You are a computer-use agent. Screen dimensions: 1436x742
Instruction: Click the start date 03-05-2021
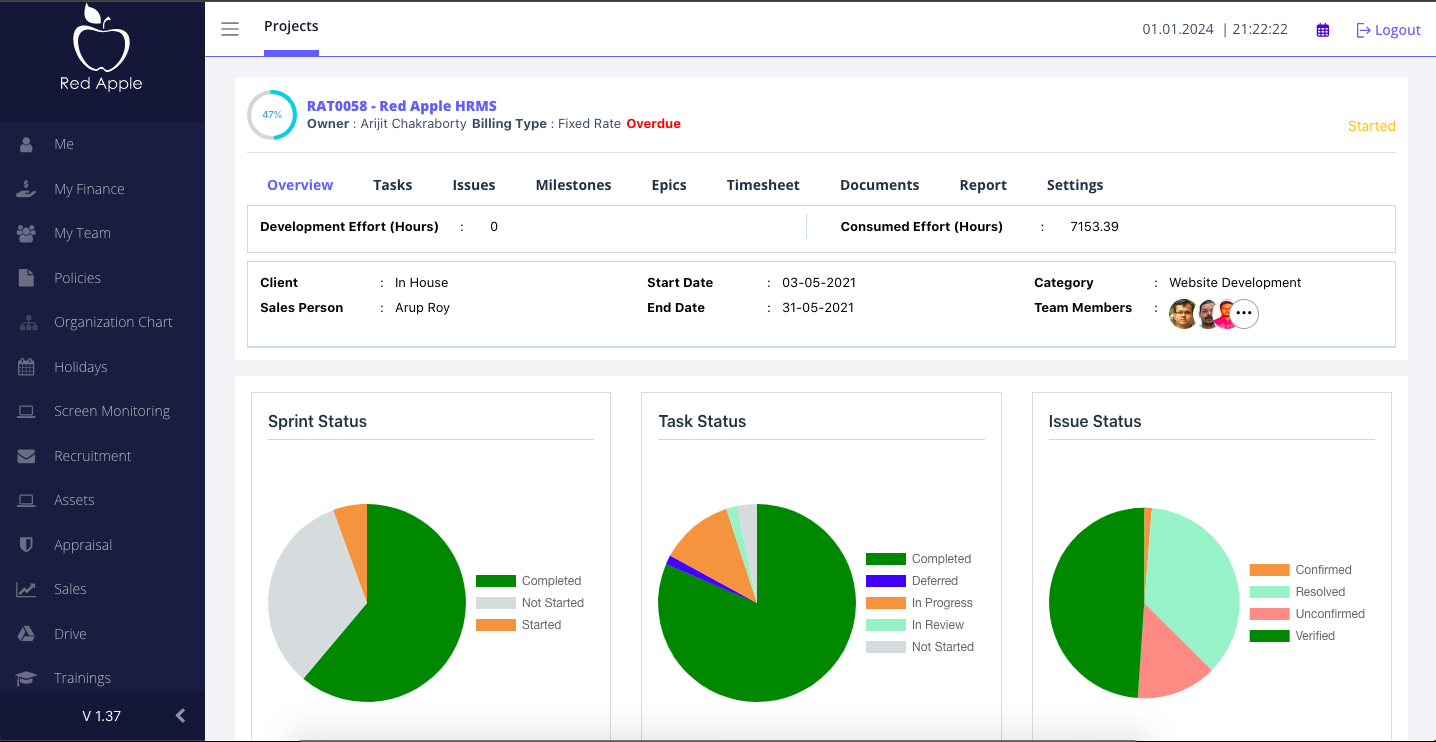pyautogui.click(x=819, y=283)
